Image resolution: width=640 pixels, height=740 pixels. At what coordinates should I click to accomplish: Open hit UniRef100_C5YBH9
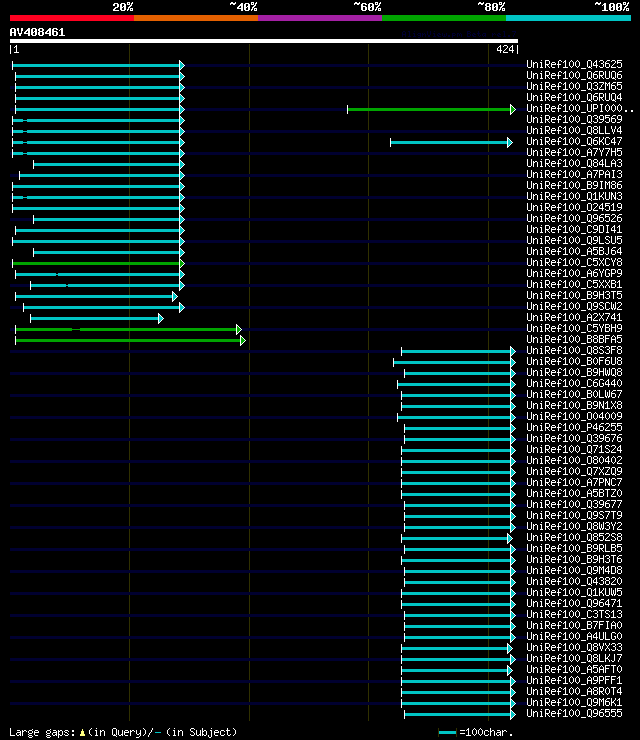pyautogui.click(x=574, y=328)
